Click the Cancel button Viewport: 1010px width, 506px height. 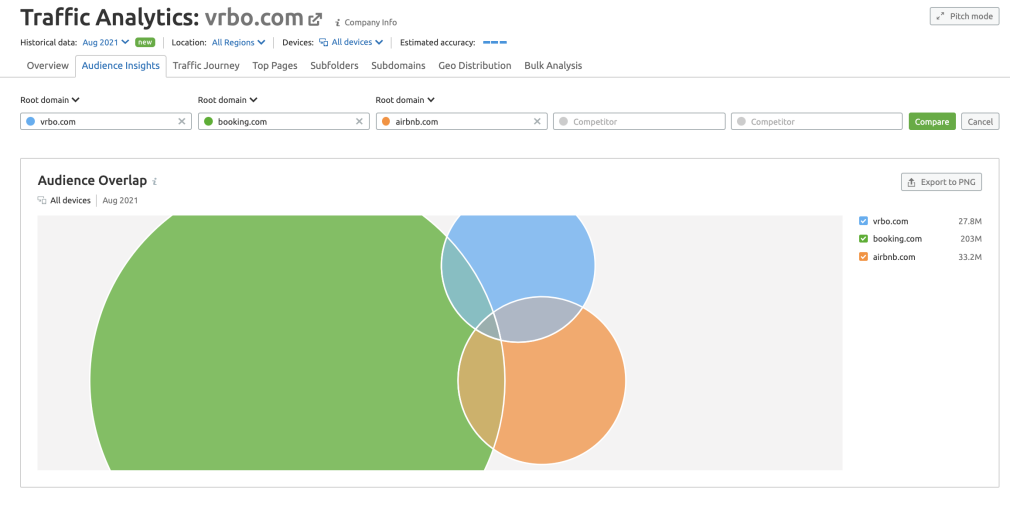(980, 121)
